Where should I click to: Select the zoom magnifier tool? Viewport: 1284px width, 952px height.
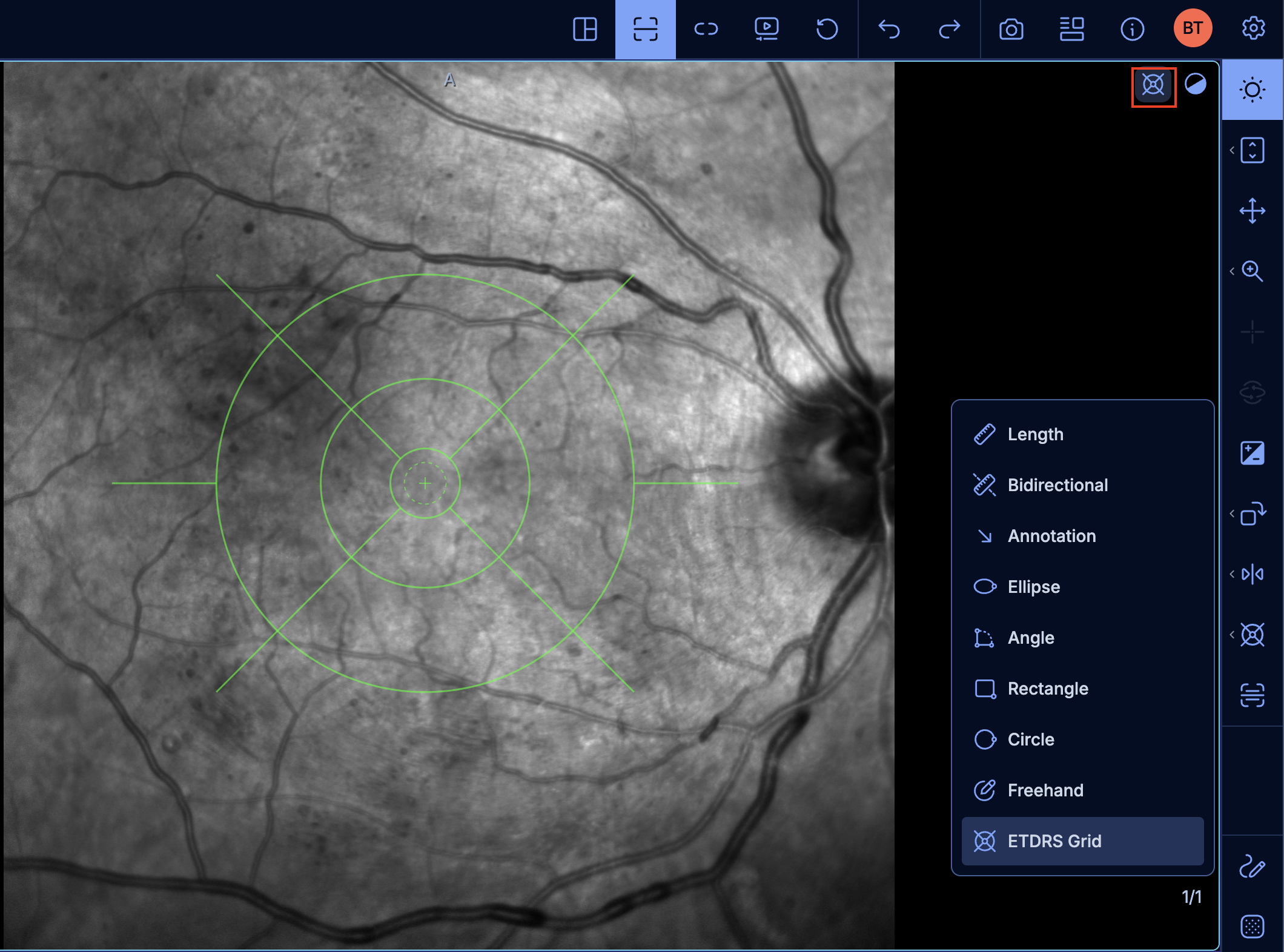[1253, 271]
